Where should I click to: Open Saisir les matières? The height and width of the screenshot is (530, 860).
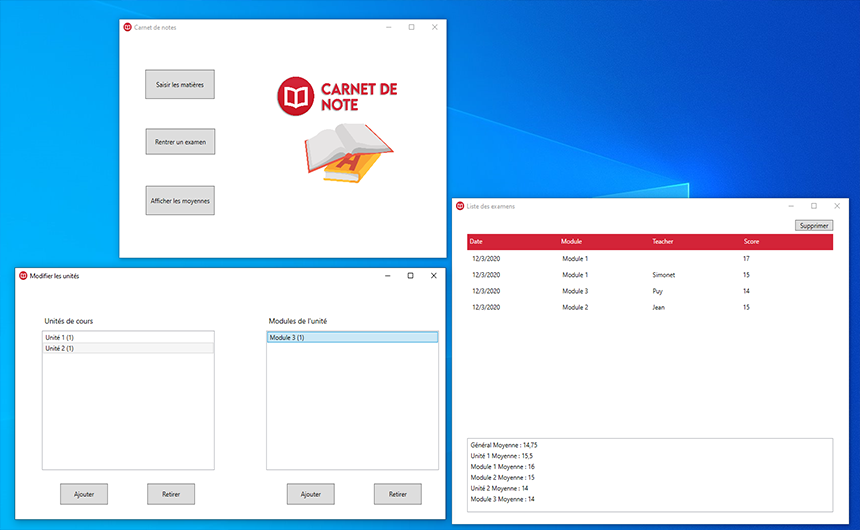point(180,85)
